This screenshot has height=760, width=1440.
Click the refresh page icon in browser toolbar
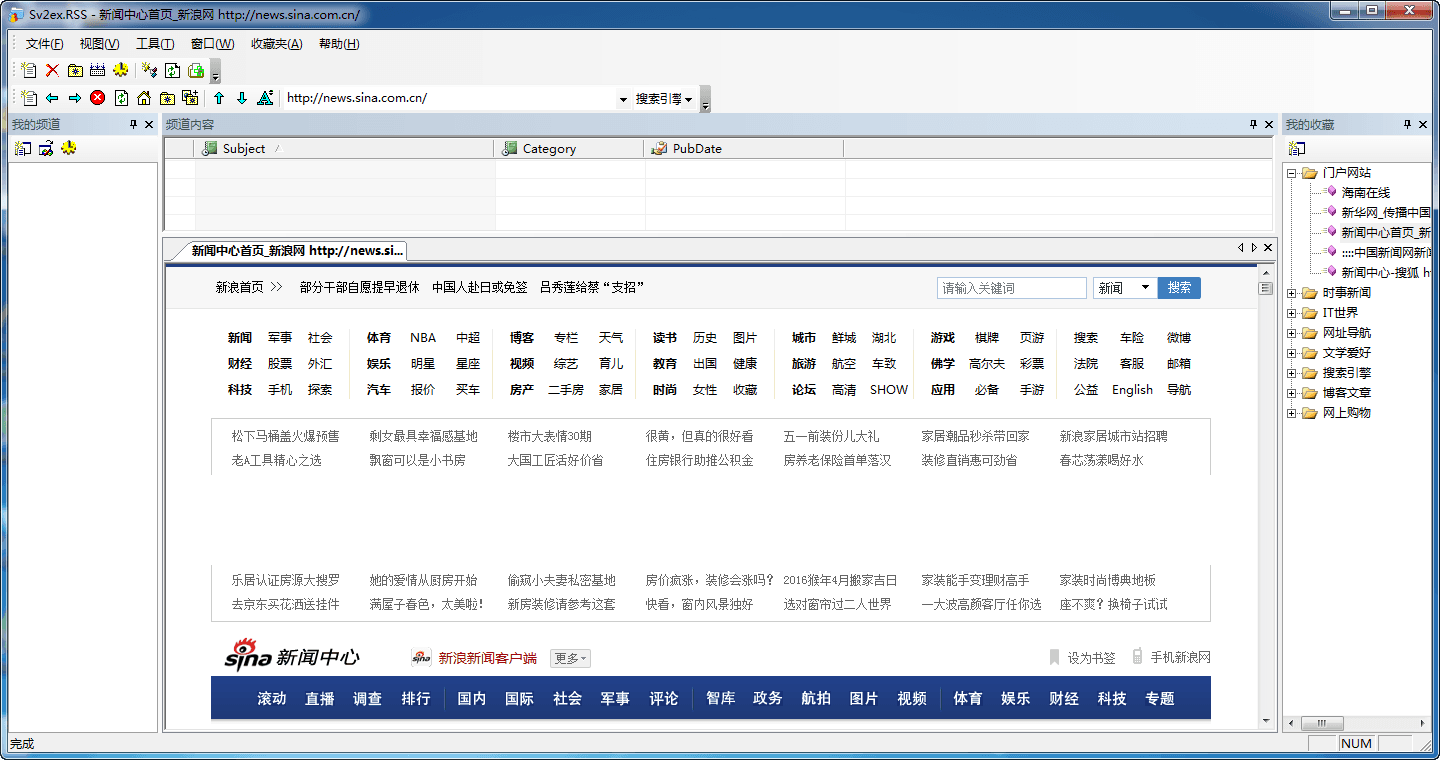point(121,98)
